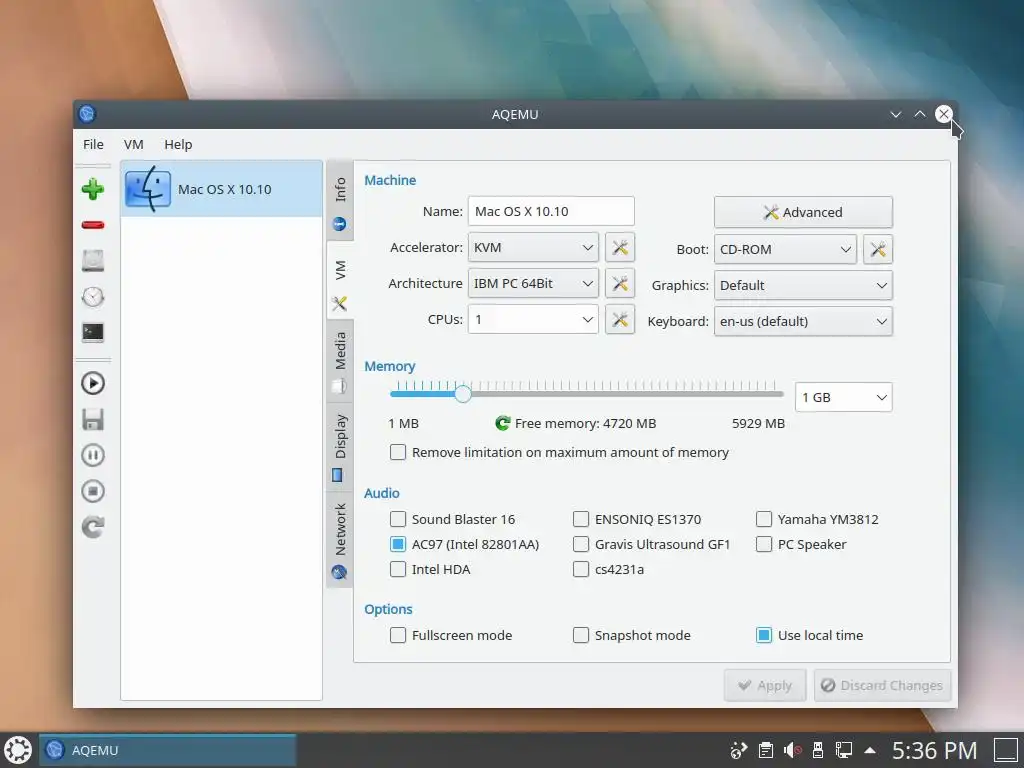Click the AQEMU logo in title bar

(x=87, y=114)
